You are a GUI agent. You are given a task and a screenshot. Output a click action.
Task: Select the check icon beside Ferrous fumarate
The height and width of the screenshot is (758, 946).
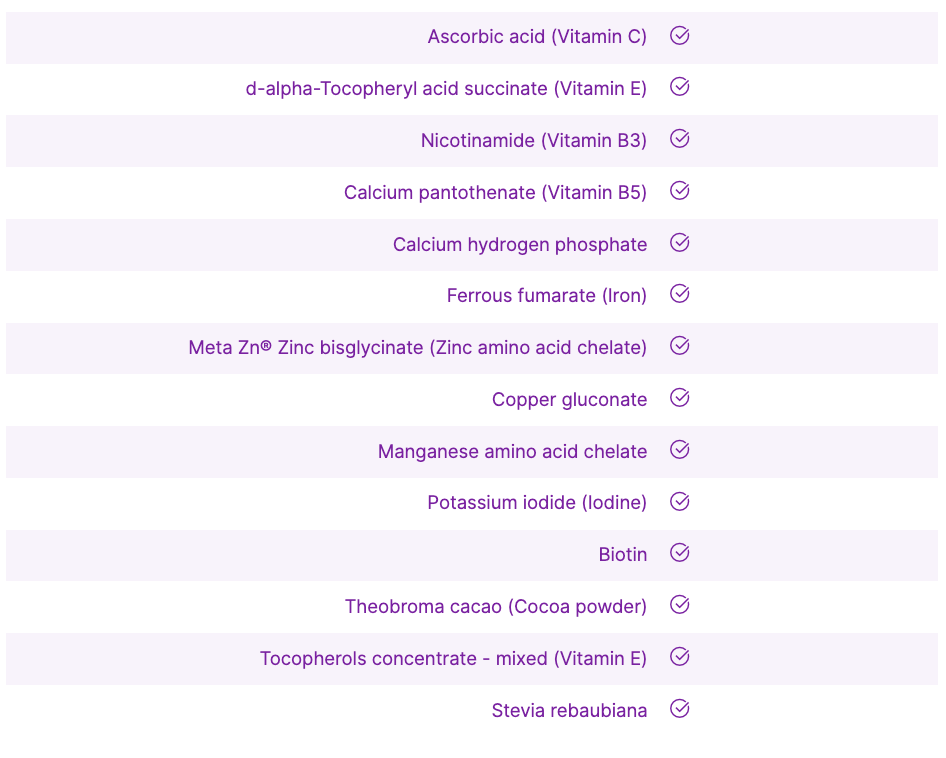coord(680,294)
